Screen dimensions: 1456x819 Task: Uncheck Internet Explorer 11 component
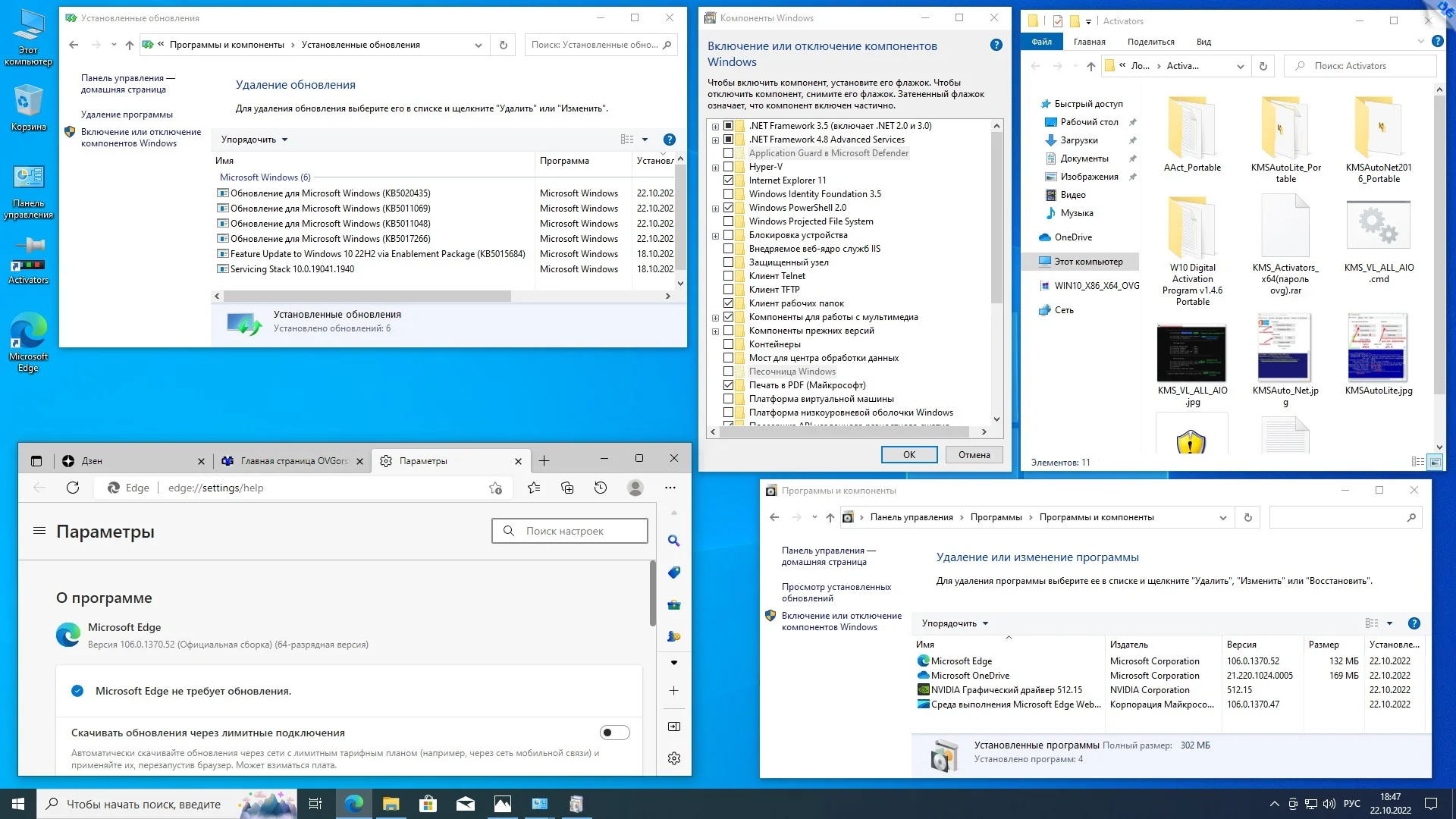click(728, 180)
